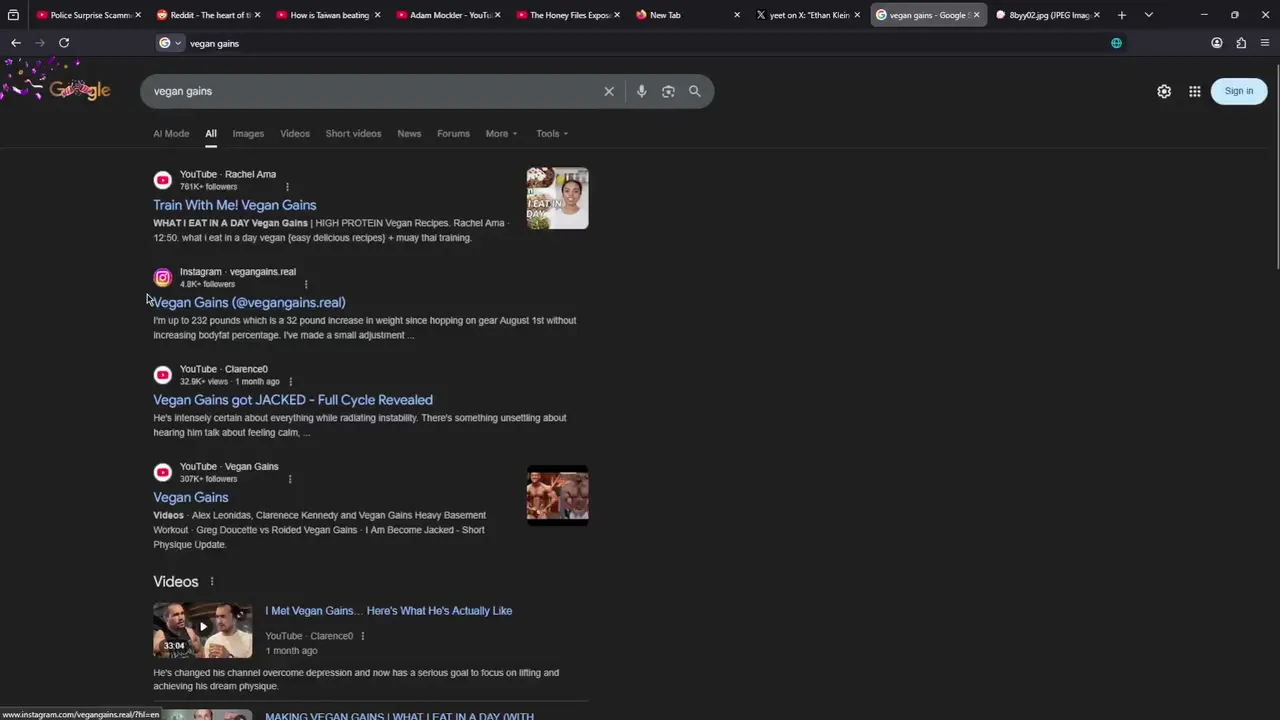The image size is (1280, 720).
Task: Expand the list all tabs chevron
Action: [x=1148, y=15]
